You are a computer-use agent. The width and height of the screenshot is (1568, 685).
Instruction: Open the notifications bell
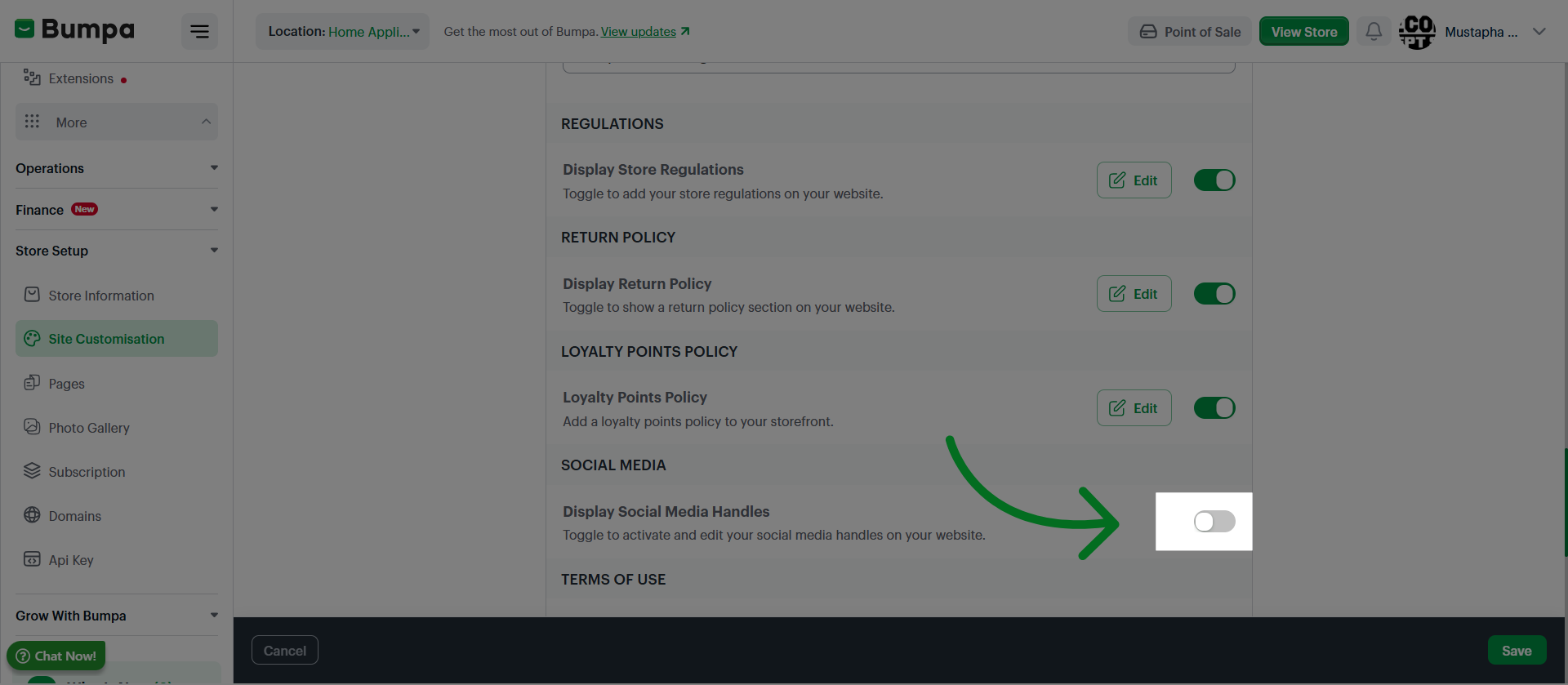[x=1374, y=31]
